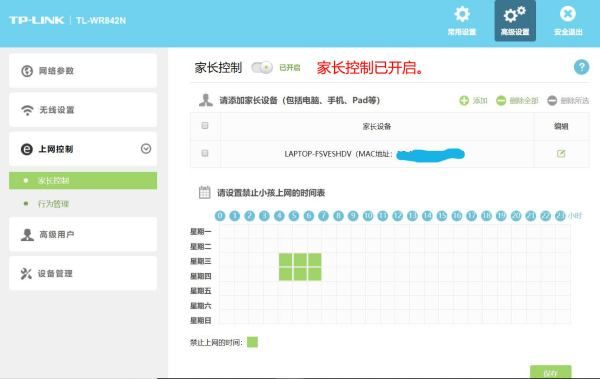Open 高级设置 double-gear icon
Image resolution: width=600 pixels, height=379 pixels.
515,15
